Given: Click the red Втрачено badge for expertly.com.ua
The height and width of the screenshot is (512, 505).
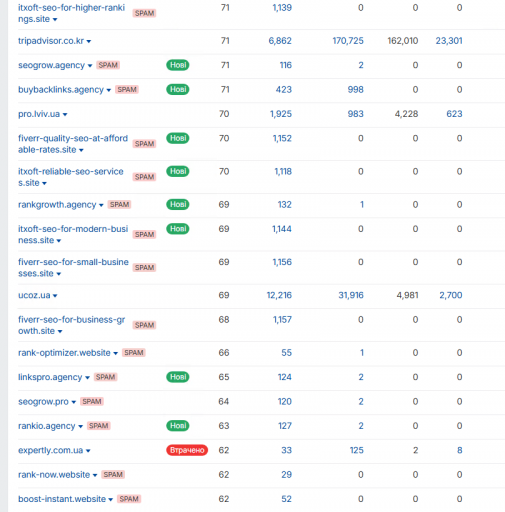Looking at the screenshot, I should (187, 450).
